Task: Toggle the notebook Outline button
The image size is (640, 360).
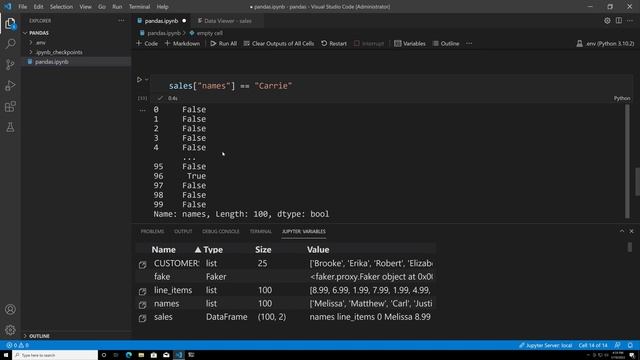Action: point(446,43)
